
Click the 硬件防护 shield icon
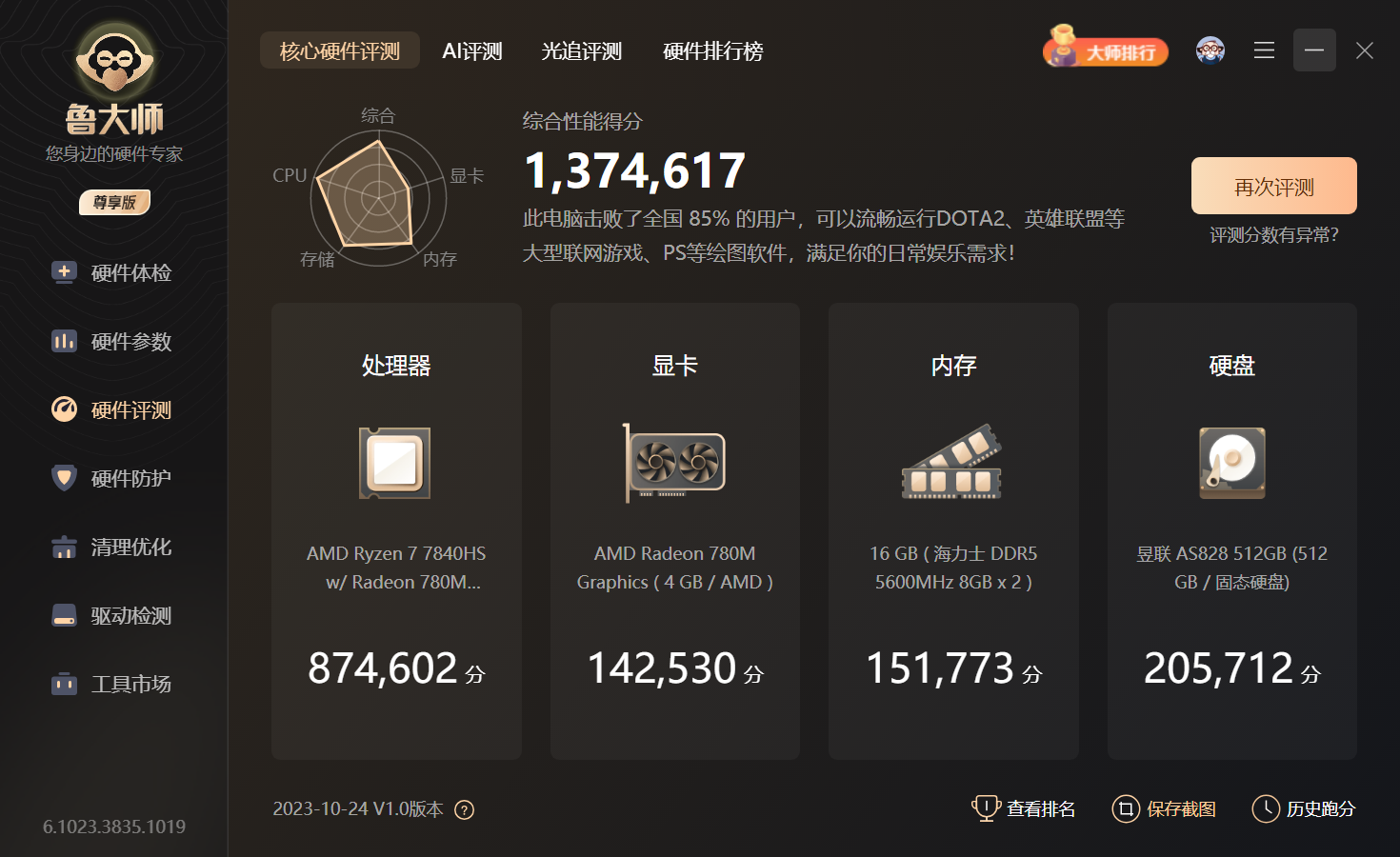point(64,478)
